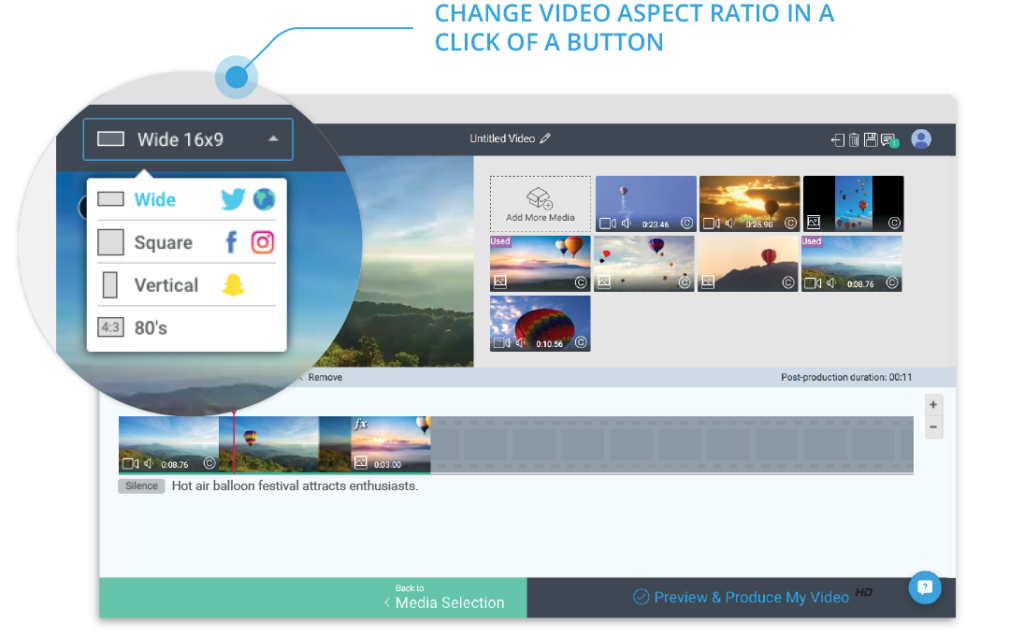Open the chat help bubble icon

point(925,587)
